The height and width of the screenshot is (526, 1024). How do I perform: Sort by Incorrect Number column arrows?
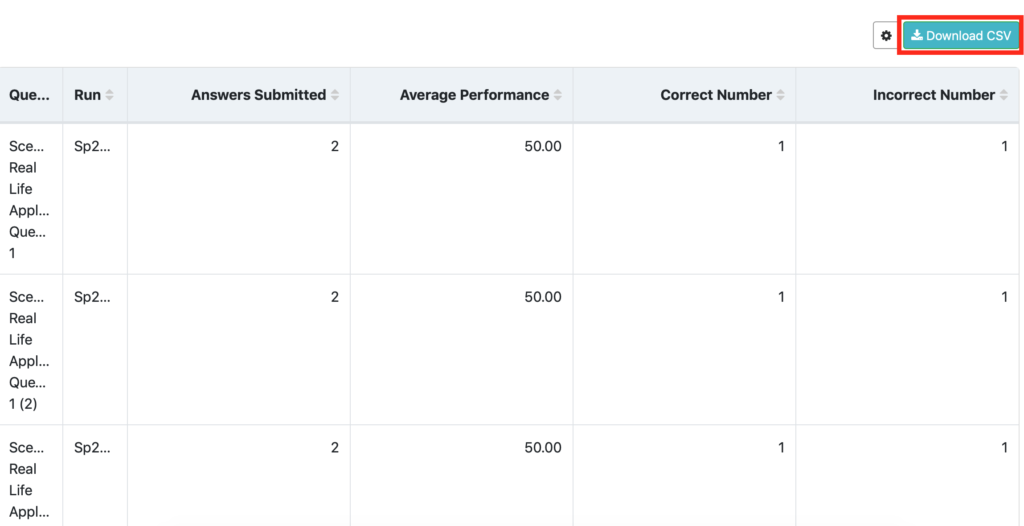[x=1002, y=95]
